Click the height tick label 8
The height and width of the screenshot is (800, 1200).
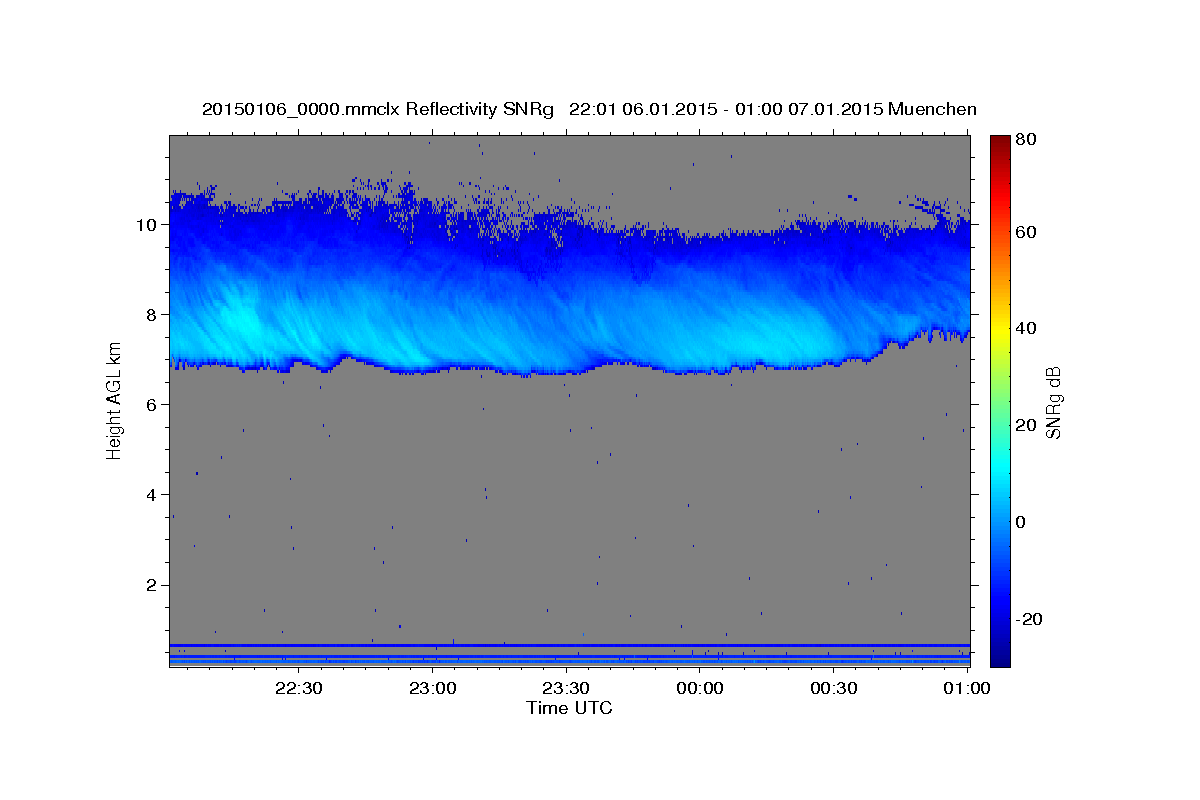pos(154,315)
